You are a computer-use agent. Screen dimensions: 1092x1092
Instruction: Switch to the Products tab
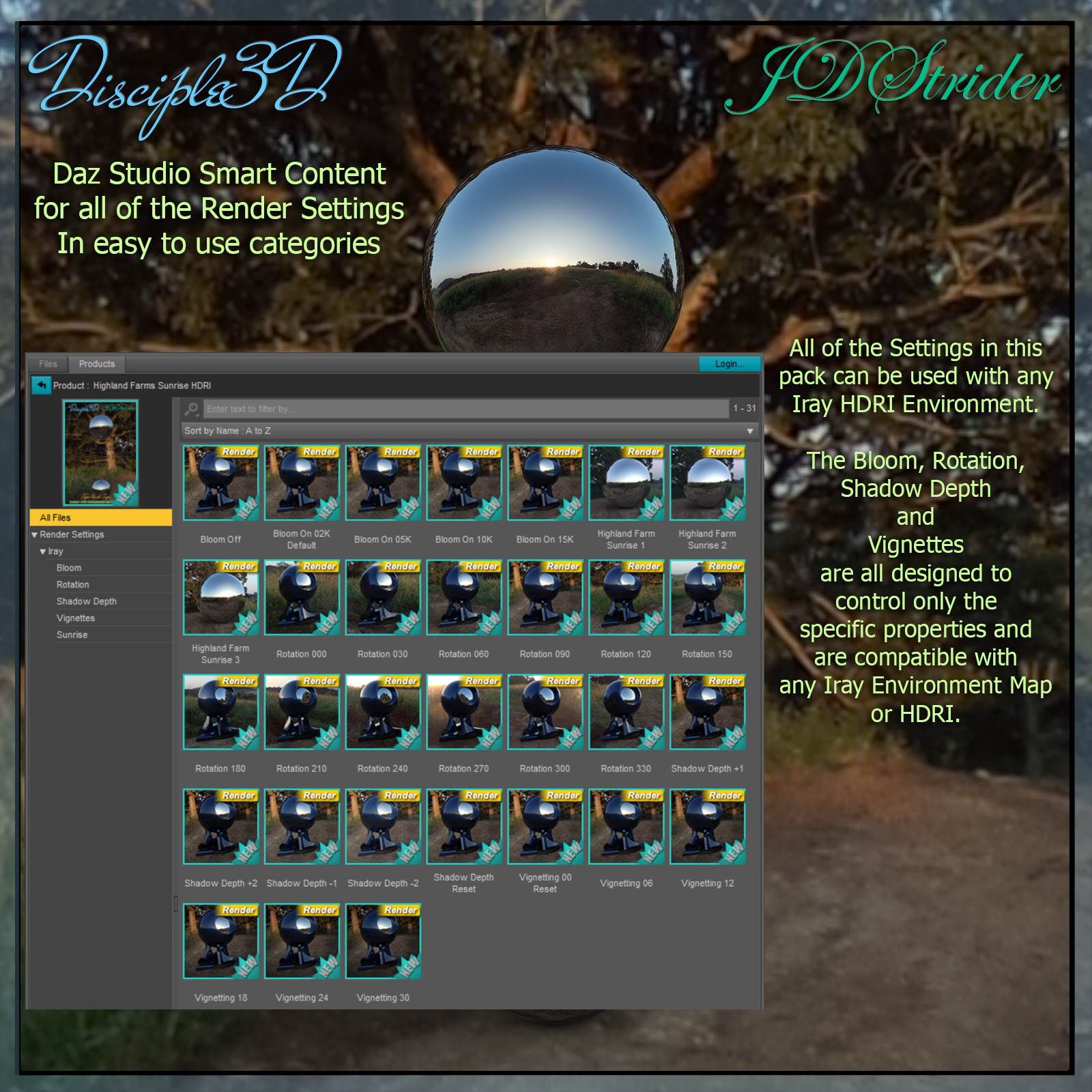click(97, 364)
